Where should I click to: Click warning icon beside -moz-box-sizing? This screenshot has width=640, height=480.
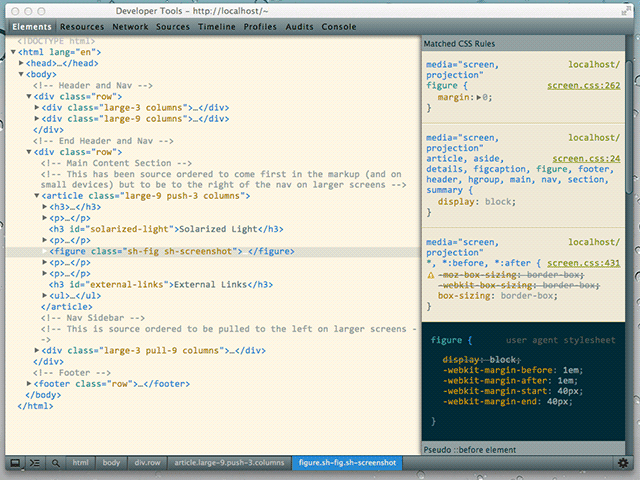[x=431, y=273]
